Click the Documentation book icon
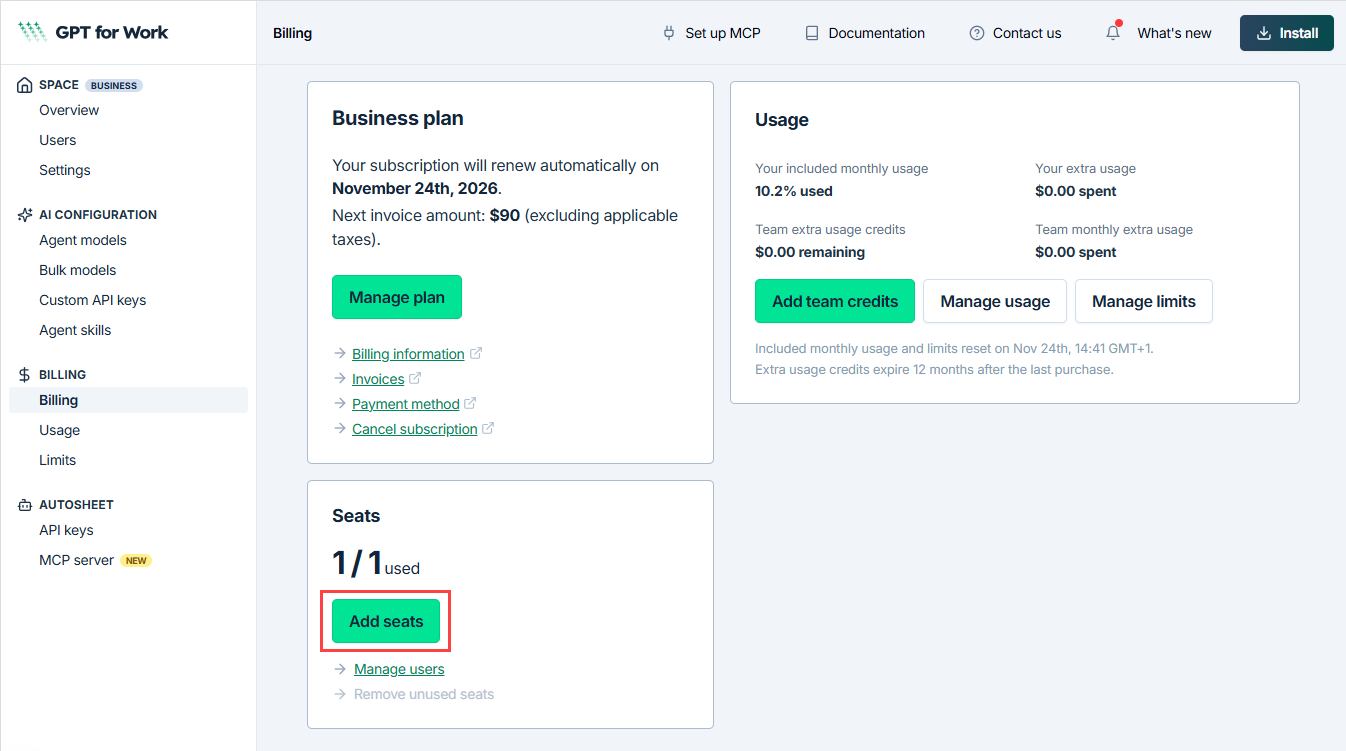The height and width of the screenshot is (751, 1346). click(812, 33)
